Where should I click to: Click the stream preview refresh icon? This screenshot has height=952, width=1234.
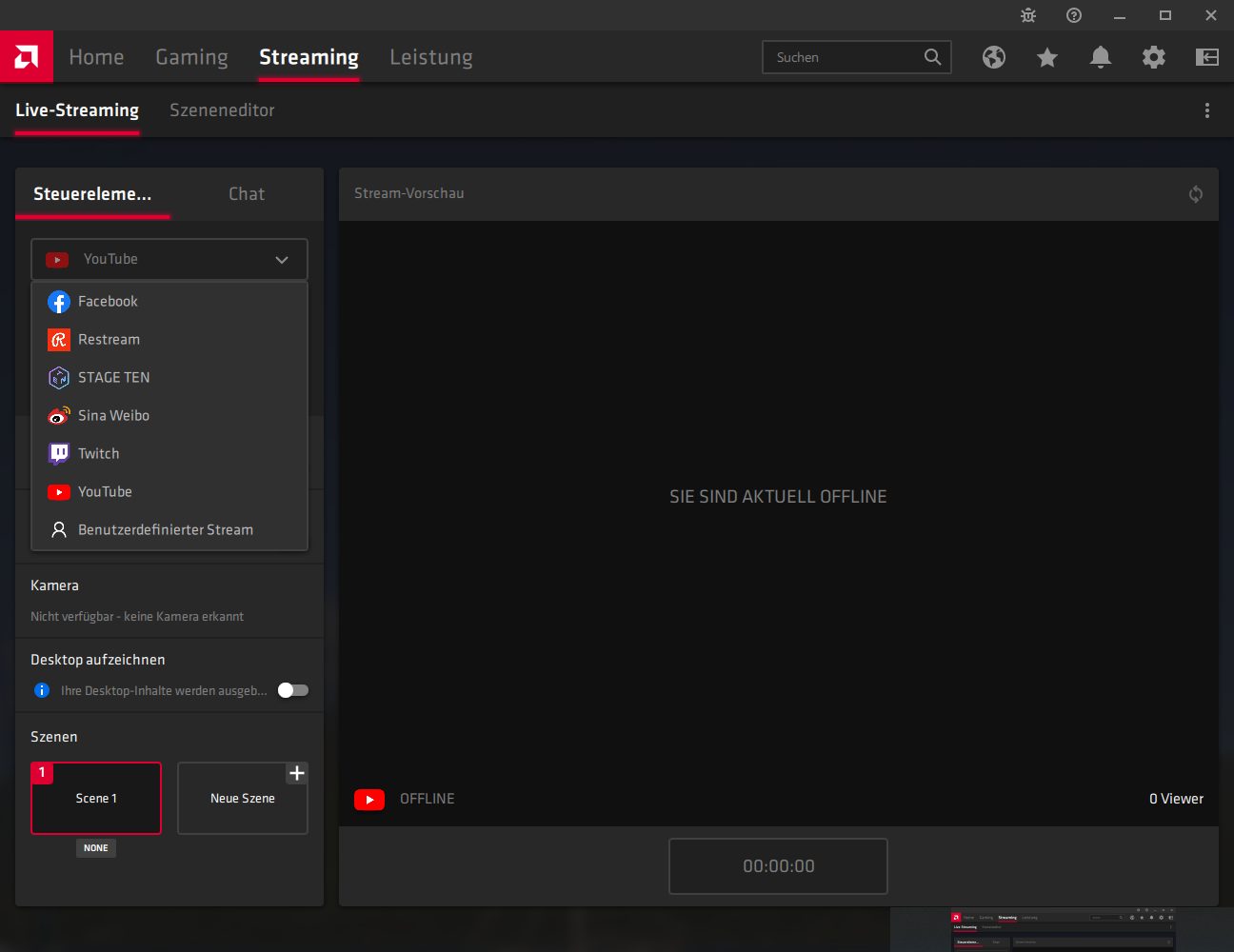(x=1196, y=194)
